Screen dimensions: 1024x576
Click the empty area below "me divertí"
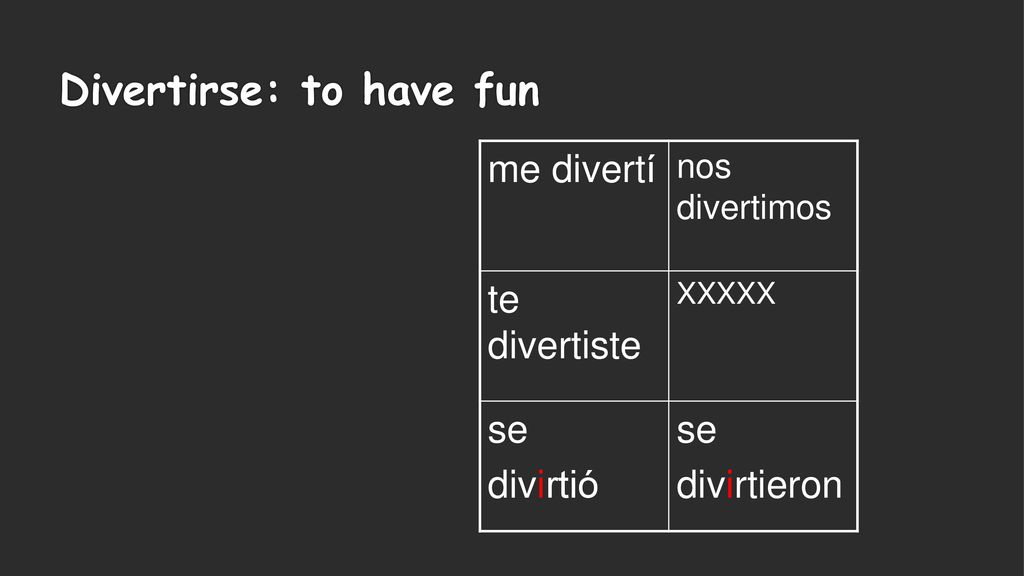pos(573,229)
